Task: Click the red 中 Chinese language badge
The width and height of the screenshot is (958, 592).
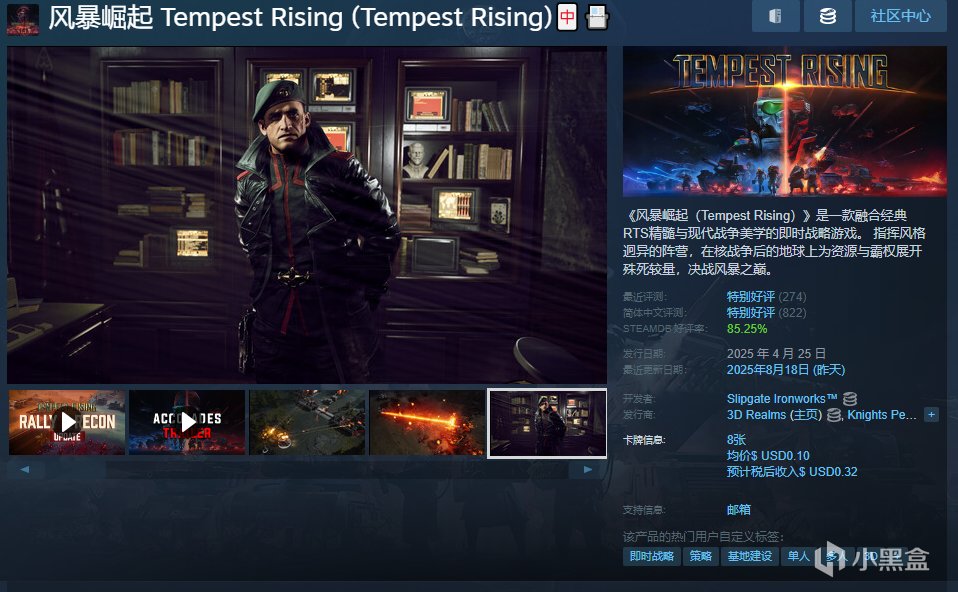Action: (x=567, y=17)
